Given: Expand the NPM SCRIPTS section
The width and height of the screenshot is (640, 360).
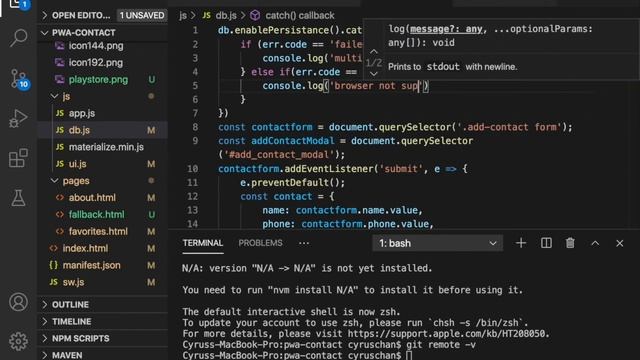Looking at the screenshot, I should [x=80, y=339].
